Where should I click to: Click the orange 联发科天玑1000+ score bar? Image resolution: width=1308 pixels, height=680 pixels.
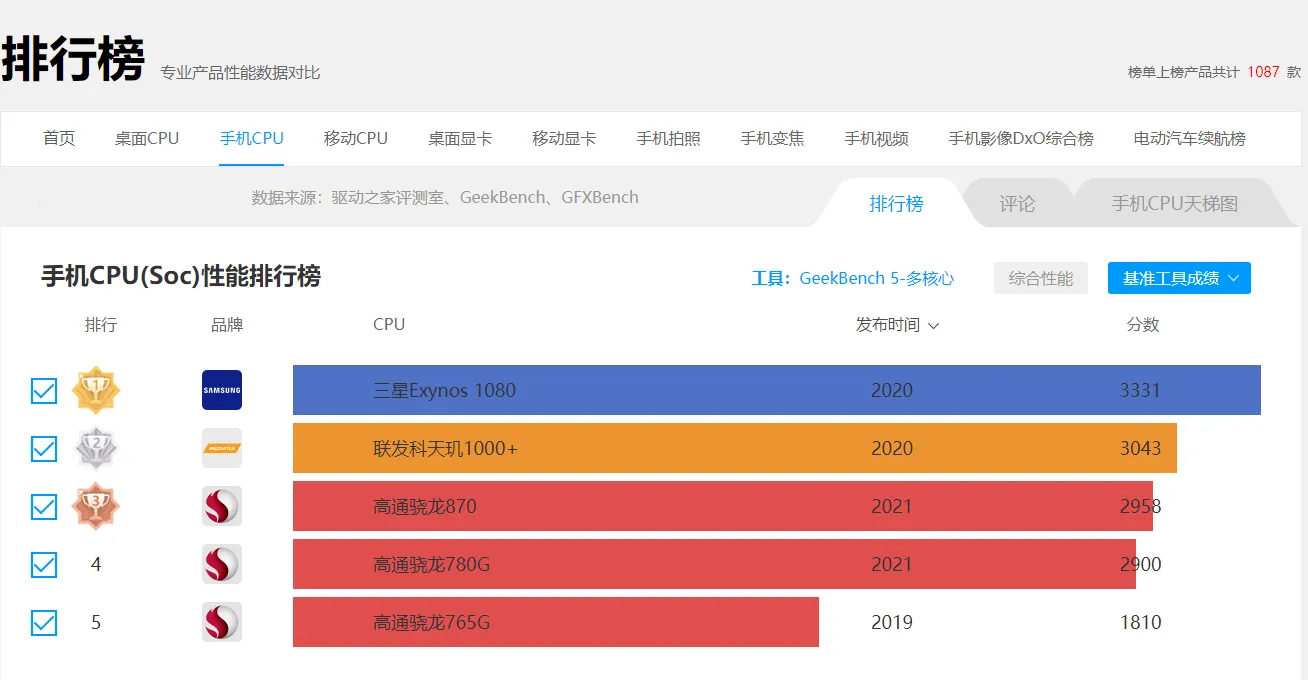735,448
